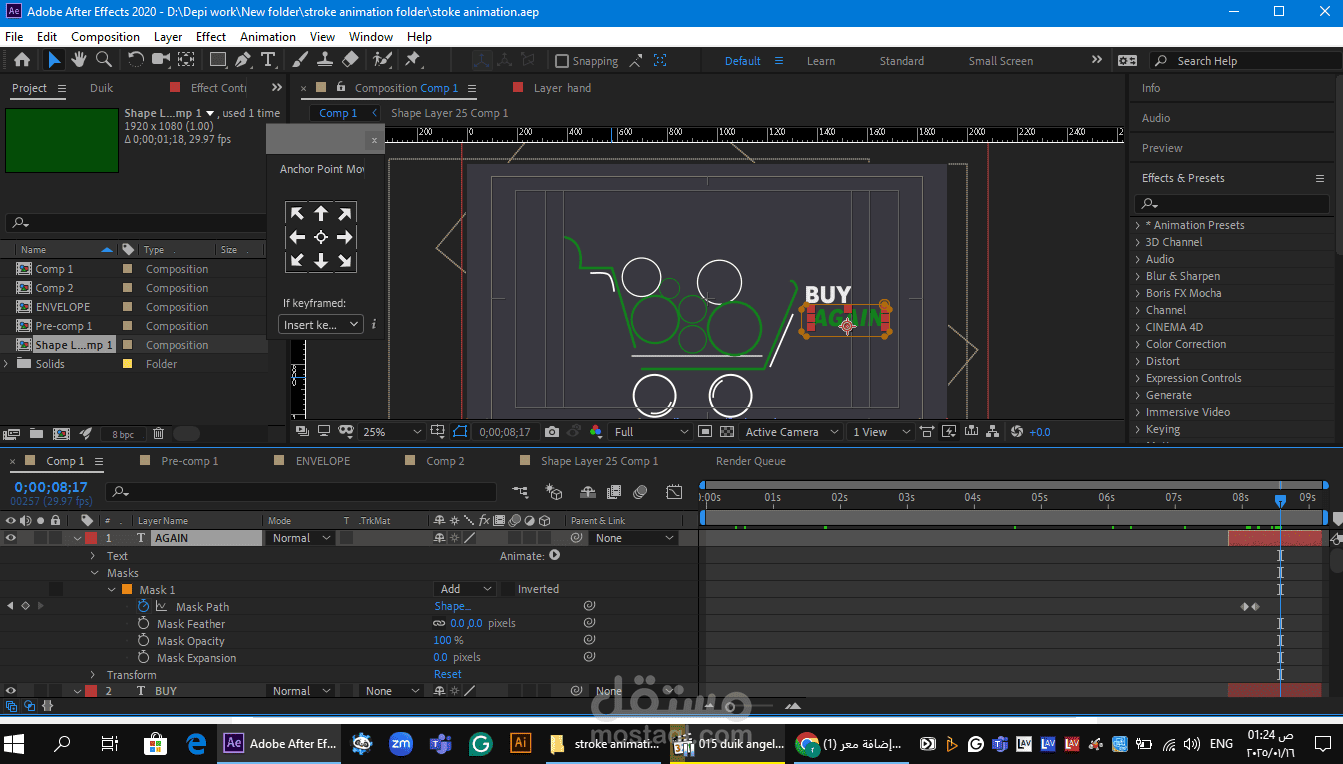Open the 25% magnification dropdown
1343x764 pixels.
tap(392, 432)
